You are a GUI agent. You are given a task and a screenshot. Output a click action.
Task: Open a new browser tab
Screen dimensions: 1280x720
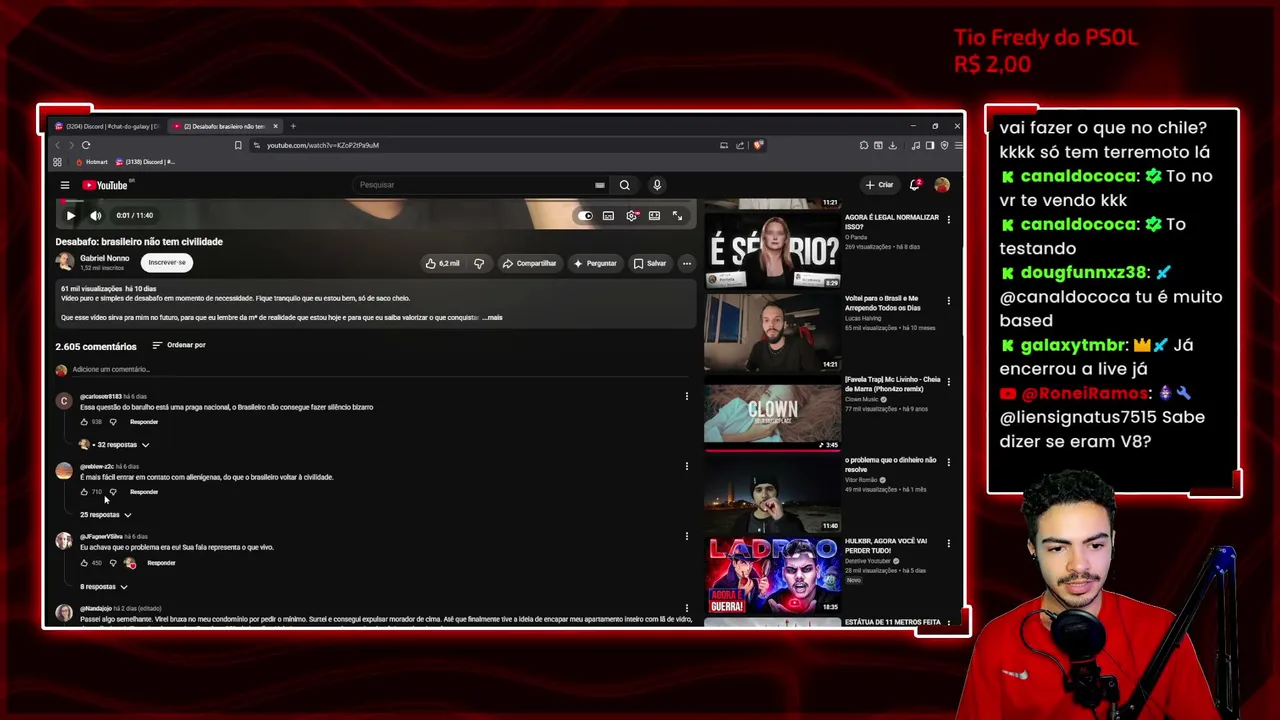click(293, 126)
